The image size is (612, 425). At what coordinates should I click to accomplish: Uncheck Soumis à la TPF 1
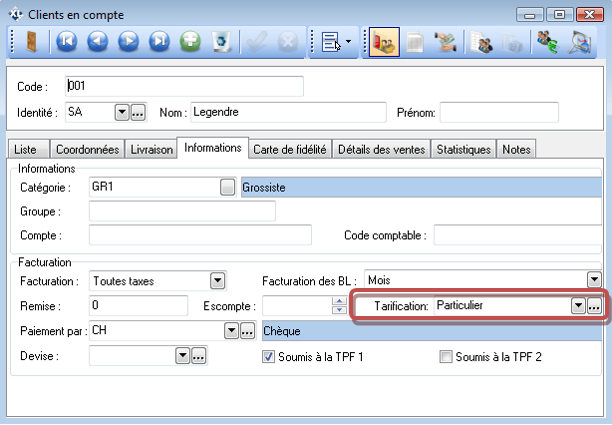click(x=268, y=356)
